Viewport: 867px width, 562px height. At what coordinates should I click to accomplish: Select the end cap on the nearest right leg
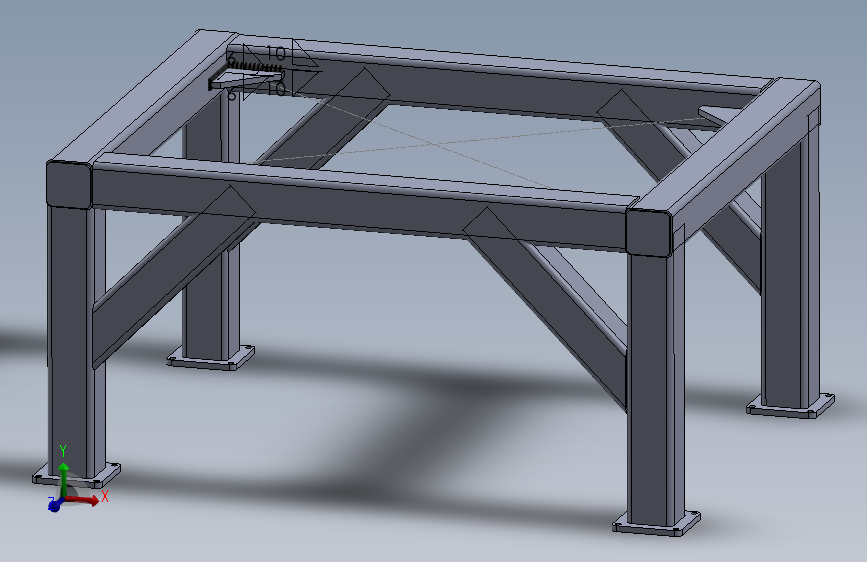click(649, 232)
